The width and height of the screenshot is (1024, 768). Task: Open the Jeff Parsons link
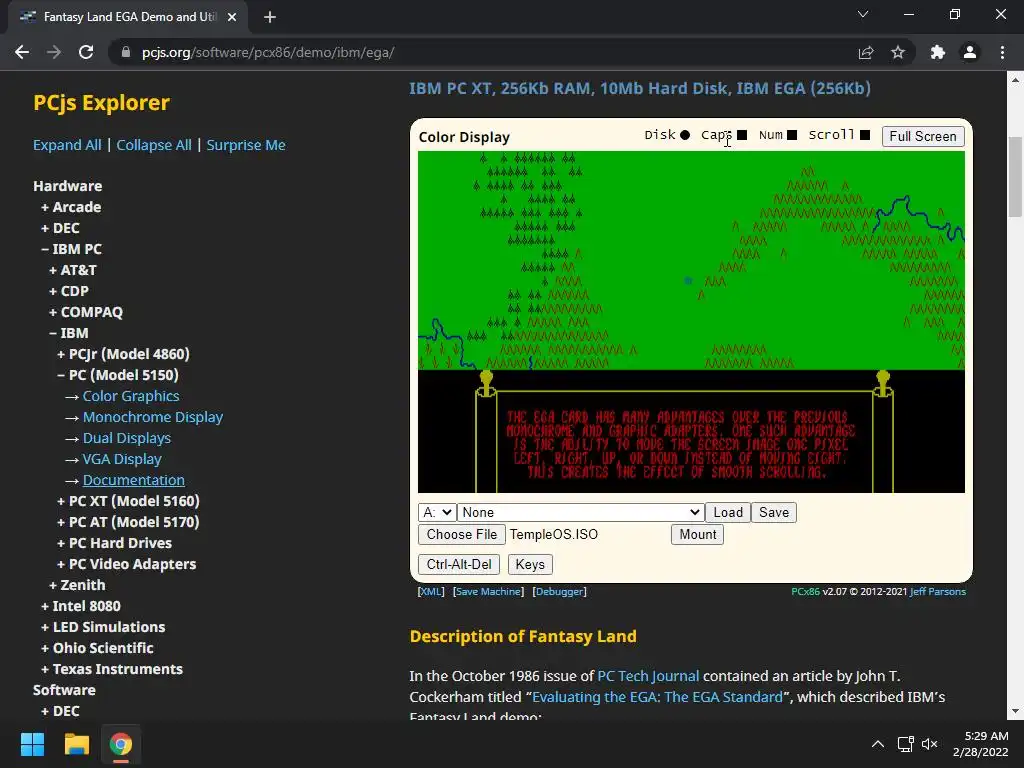point(937,592)
